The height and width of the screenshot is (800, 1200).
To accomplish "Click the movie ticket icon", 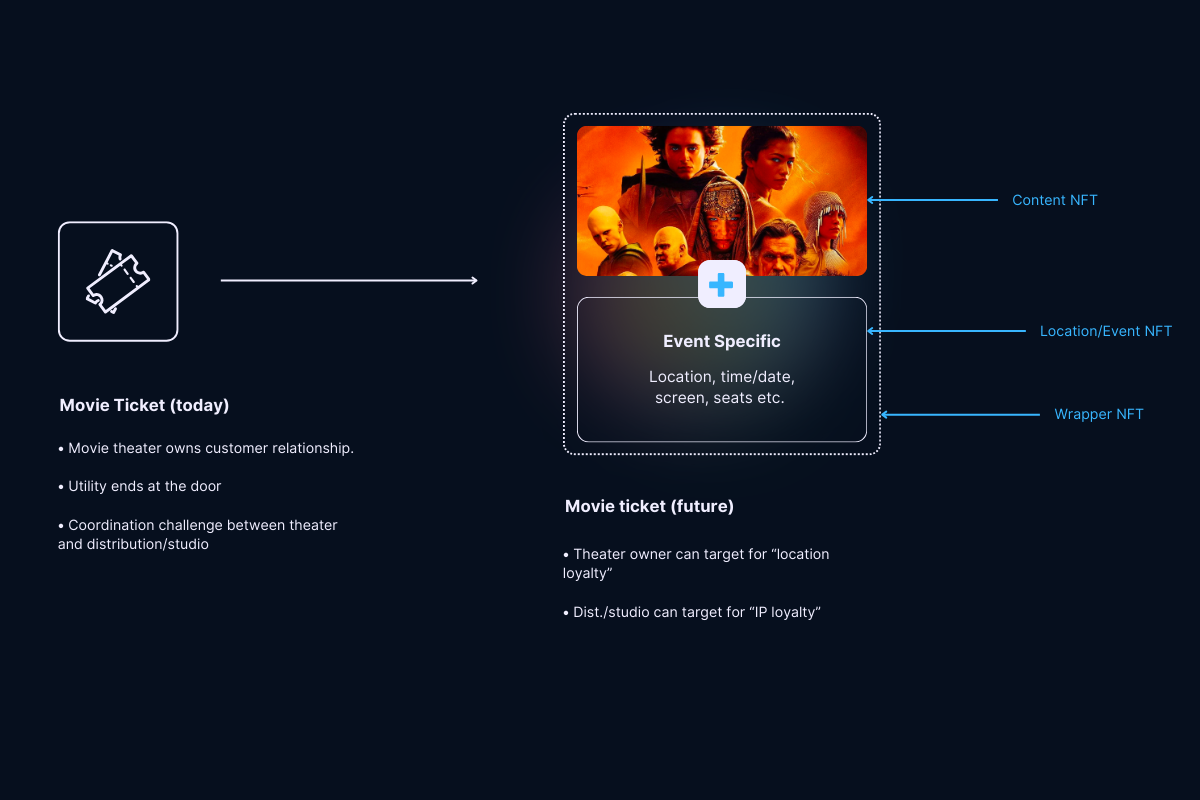I will [118, 282].
